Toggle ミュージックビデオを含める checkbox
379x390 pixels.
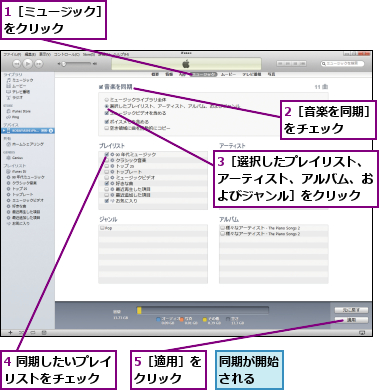[x=107, y=113]
